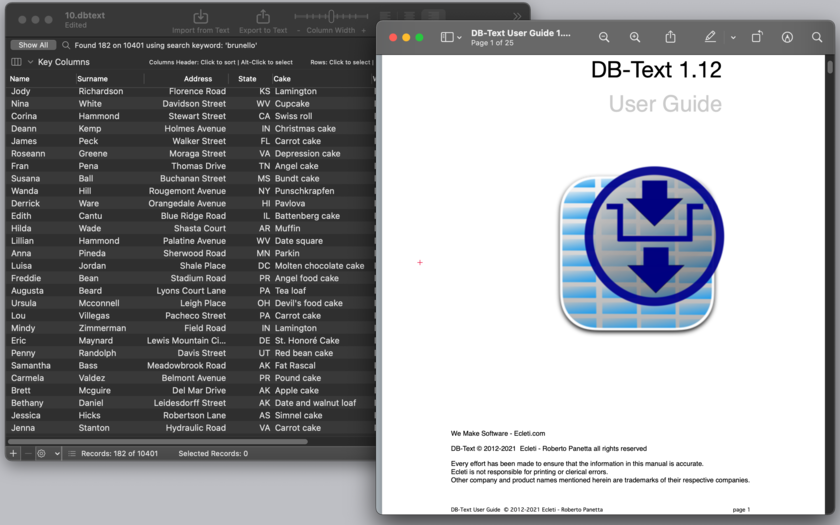The height and width of the screenshot is (525, 840).
Task: Click the DB-Text app logo in PDF
Action: (x=641, y=249)
